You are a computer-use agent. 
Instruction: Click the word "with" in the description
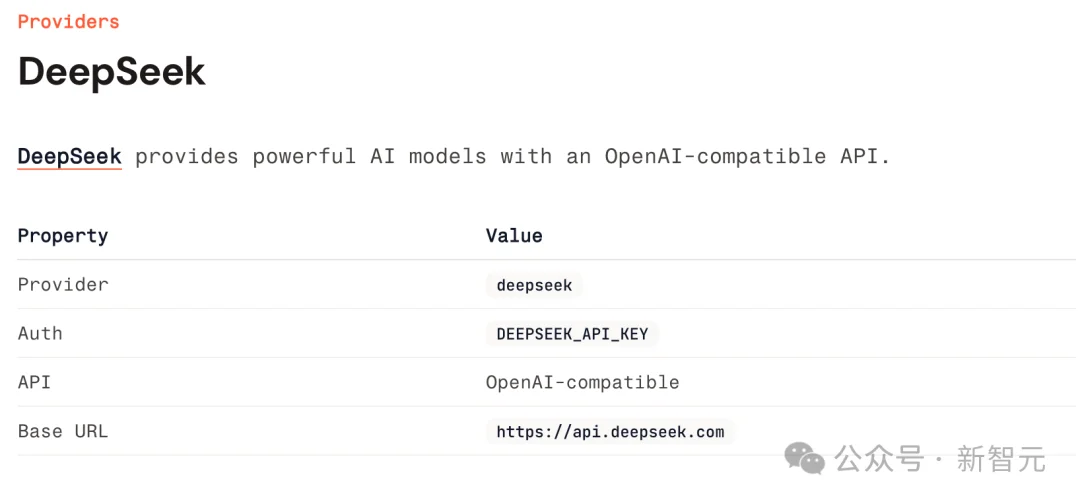coord(526,156)
